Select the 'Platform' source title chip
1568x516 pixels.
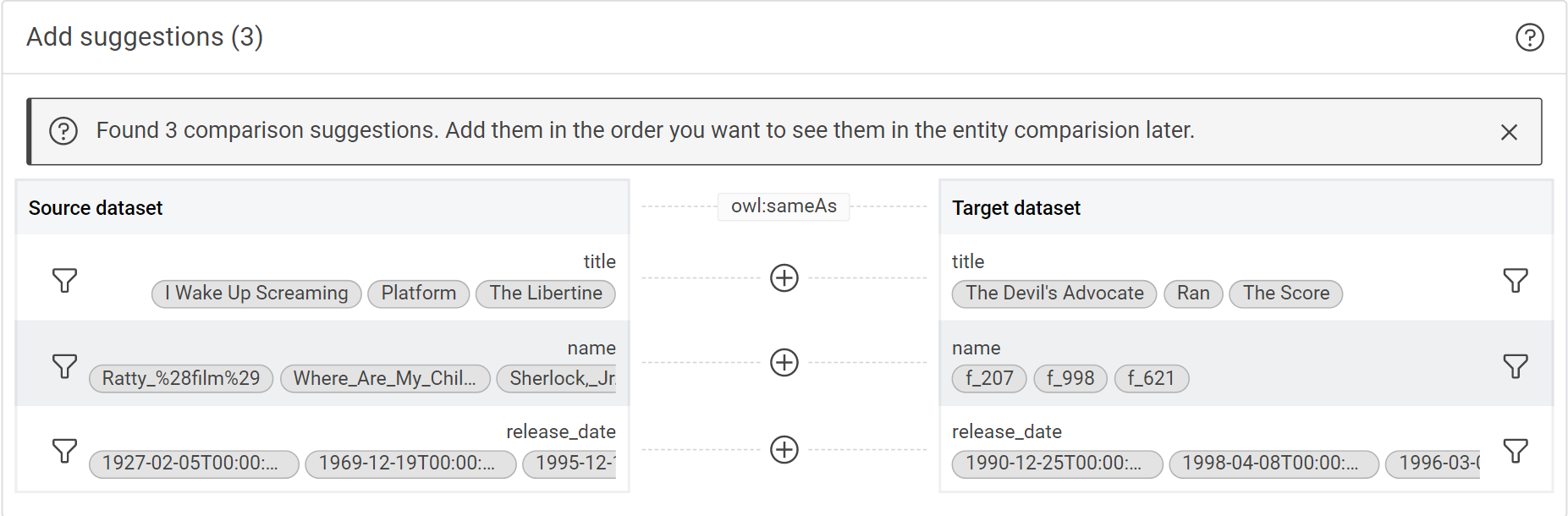pos(418,294)
